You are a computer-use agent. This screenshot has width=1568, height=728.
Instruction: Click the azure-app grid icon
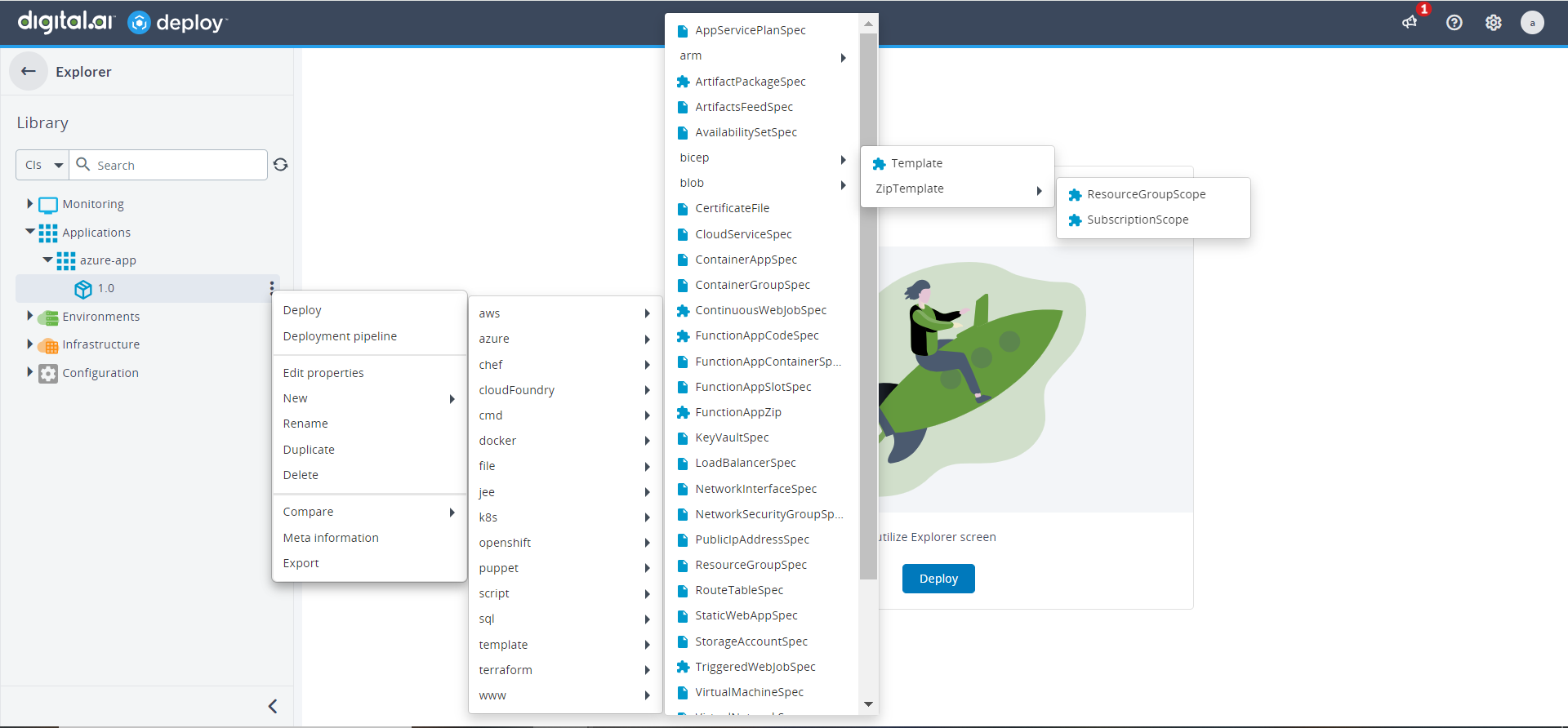coord(66,260)
